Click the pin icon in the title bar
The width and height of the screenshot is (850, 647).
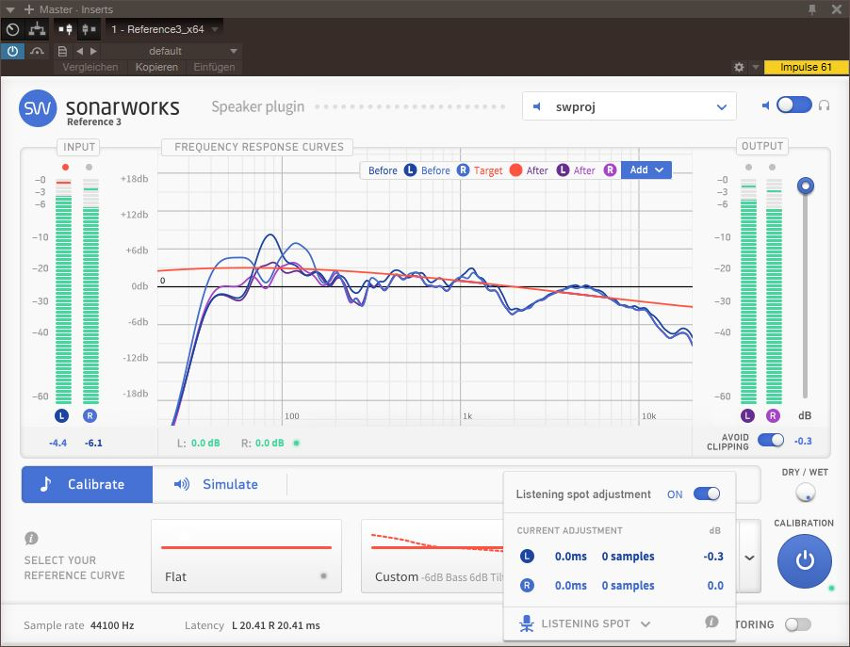tap(812, 9)
